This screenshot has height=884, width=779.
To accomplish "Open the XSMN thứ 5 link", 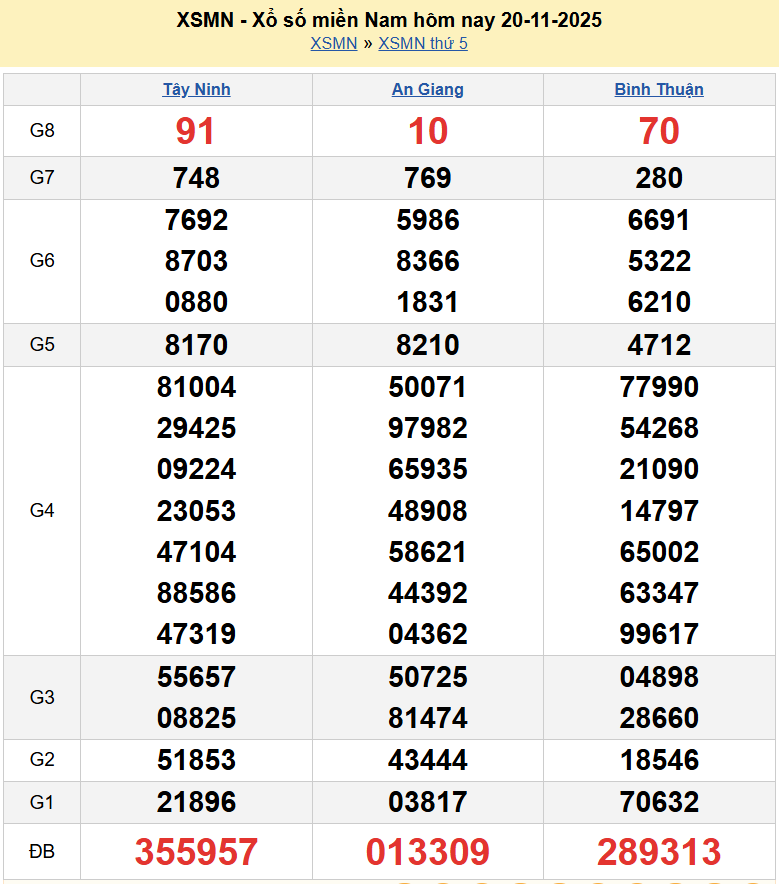I will pyautogui.click(x=423, y=43).
